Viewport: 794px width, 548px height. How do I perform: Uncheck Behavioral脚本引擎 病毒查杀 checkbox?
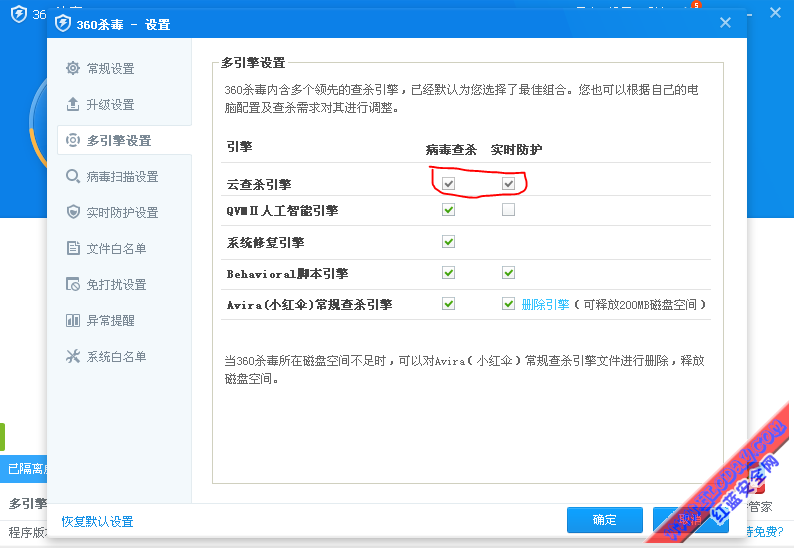pos(448,273)
